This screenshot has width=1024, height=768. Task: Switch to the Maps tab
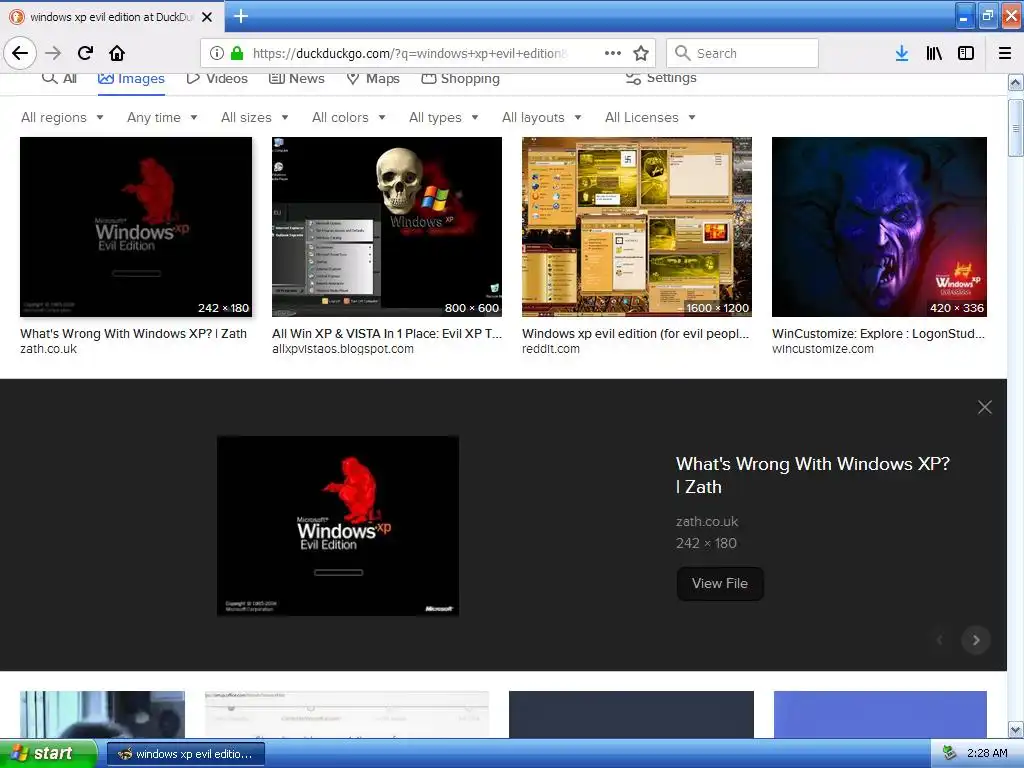tap(373, 78)
